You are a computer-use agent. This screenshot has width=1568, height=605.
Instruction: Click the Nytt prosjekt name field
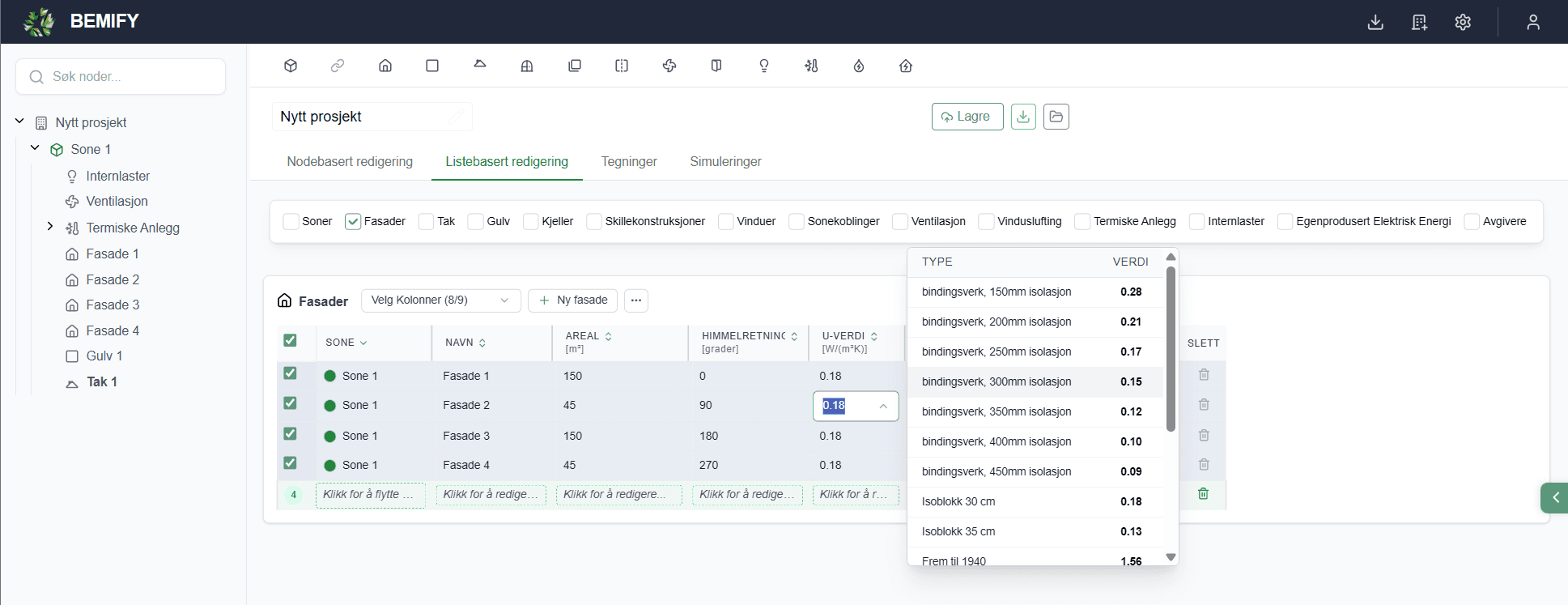pyautogui.click(x=372, y=117)
